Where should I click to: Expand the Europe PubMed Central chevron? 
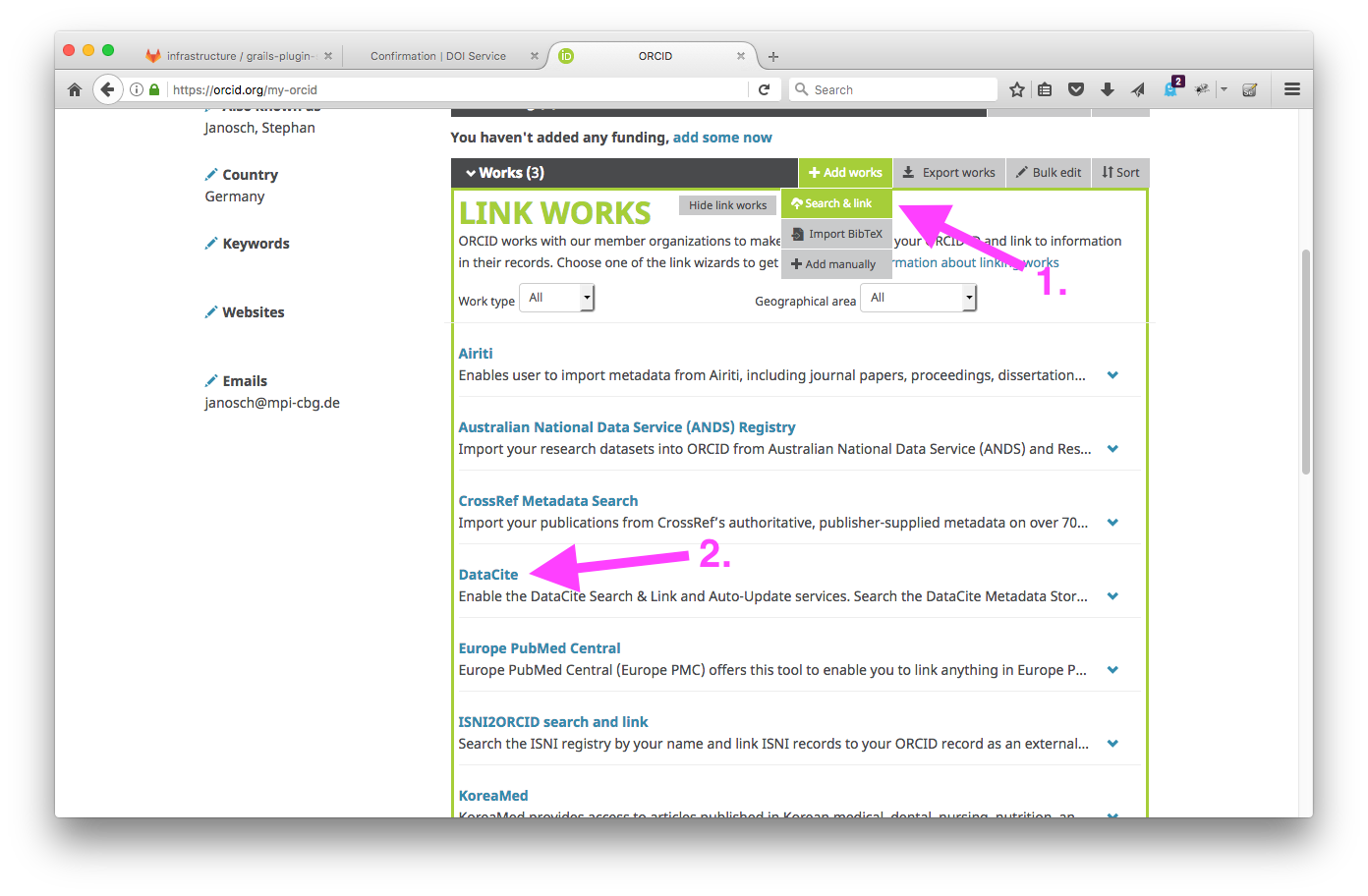[x=1112, y=670]
